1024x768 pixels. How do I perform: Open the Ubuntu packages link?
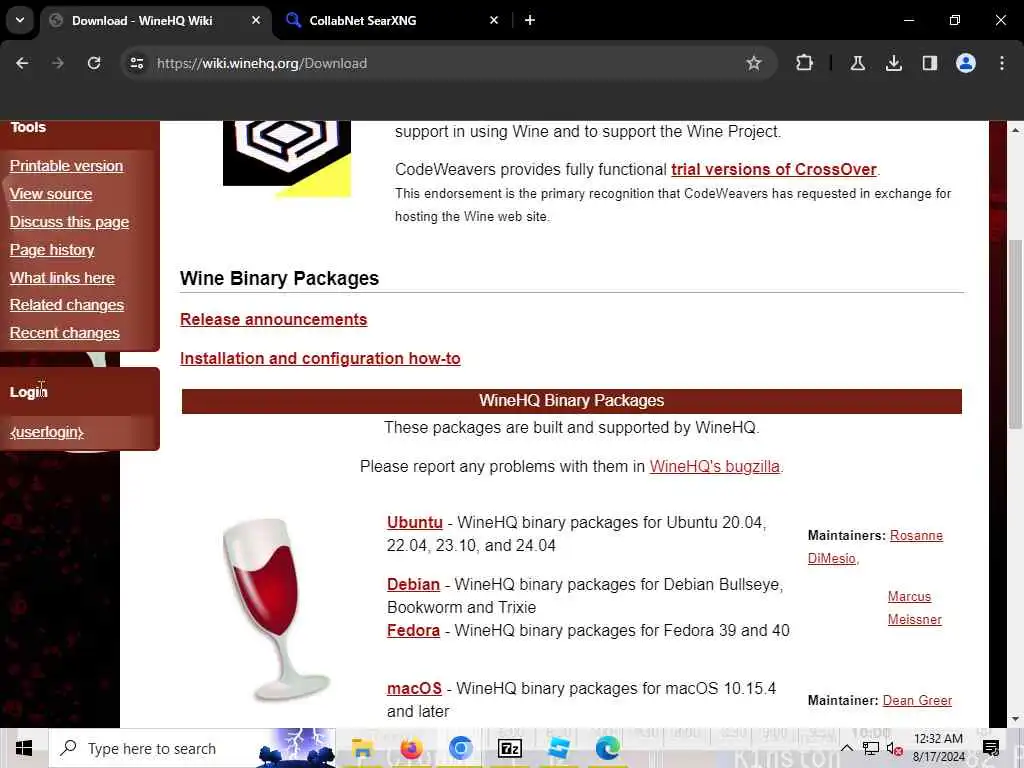tap(415, 522)
